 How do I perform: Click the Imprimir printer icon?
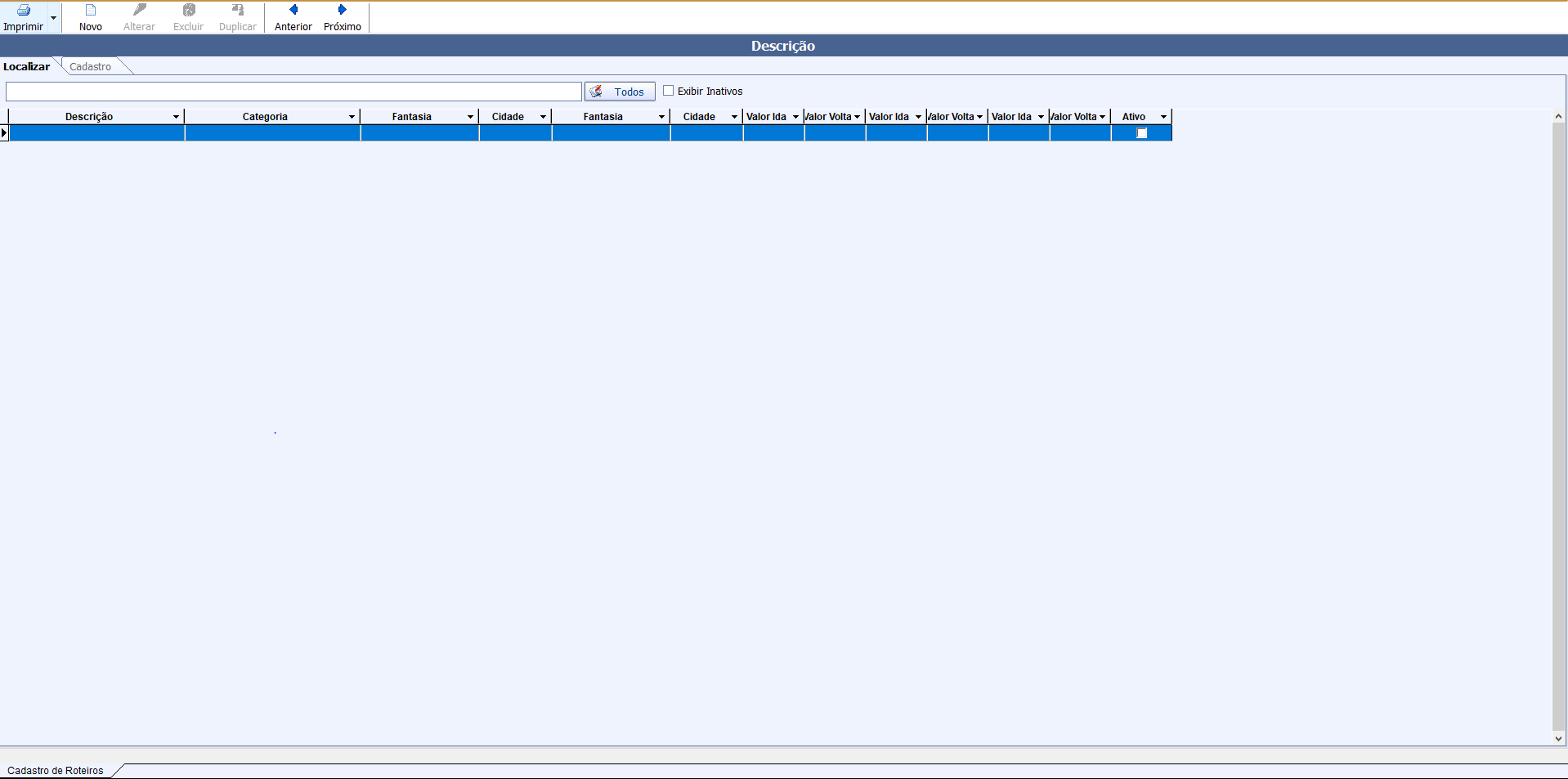point(24,11)
